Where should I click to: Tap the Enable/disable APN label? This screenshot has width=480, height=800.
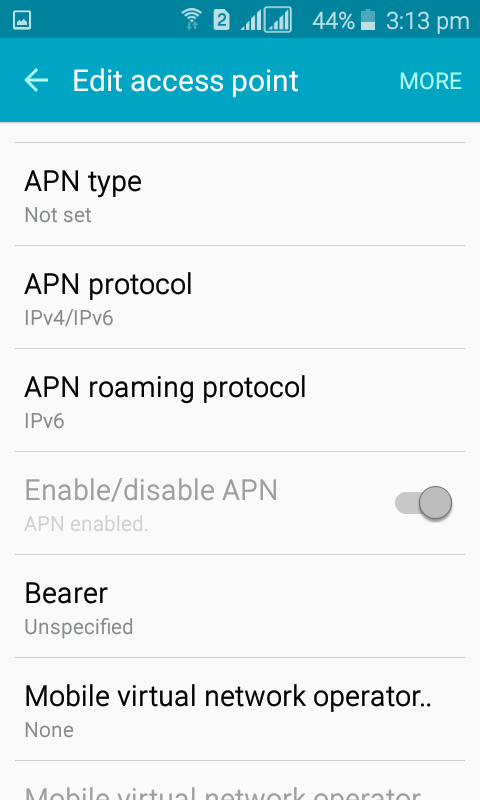151,490
